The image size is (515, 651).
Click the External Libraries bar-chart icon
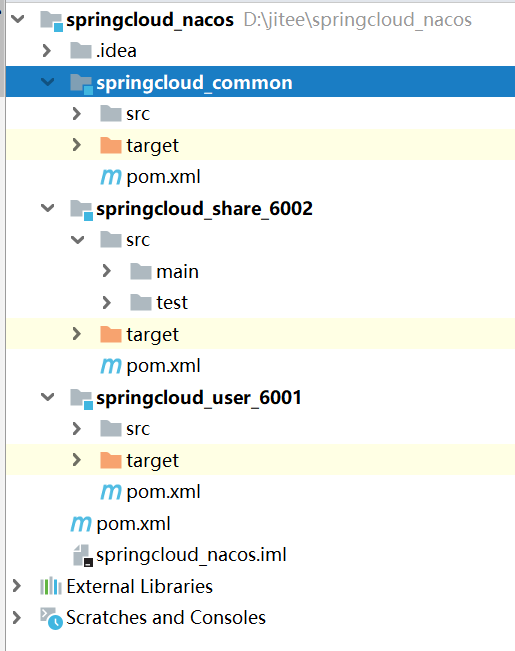(x=51, y=586)
